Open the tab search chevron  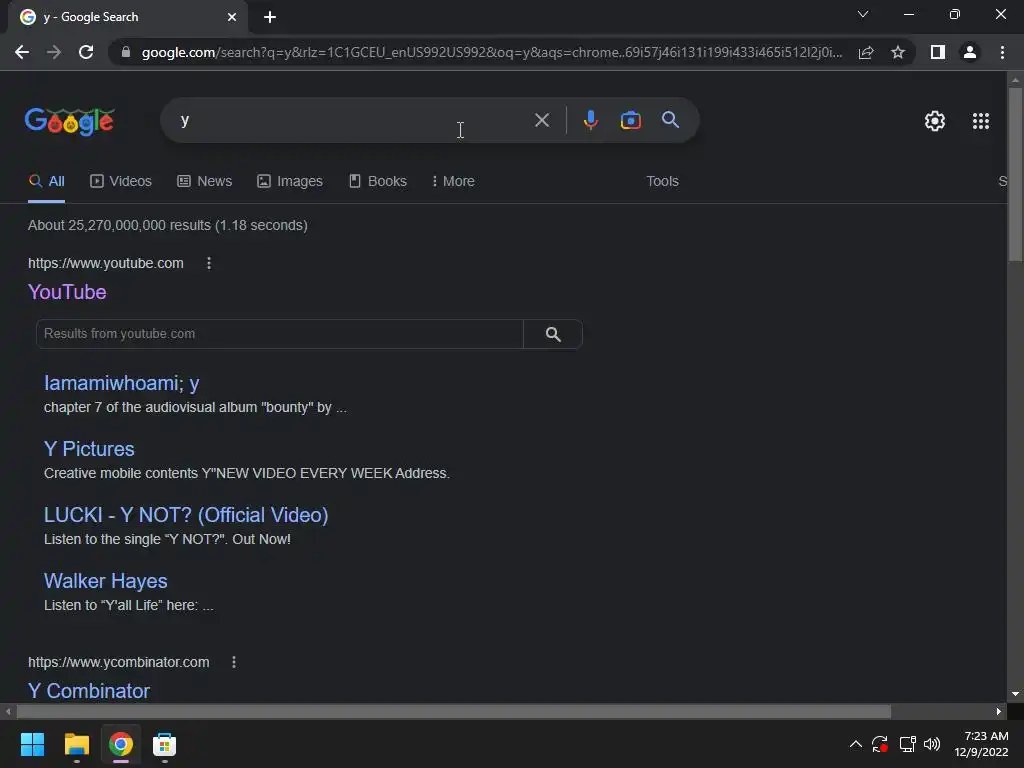863,14
